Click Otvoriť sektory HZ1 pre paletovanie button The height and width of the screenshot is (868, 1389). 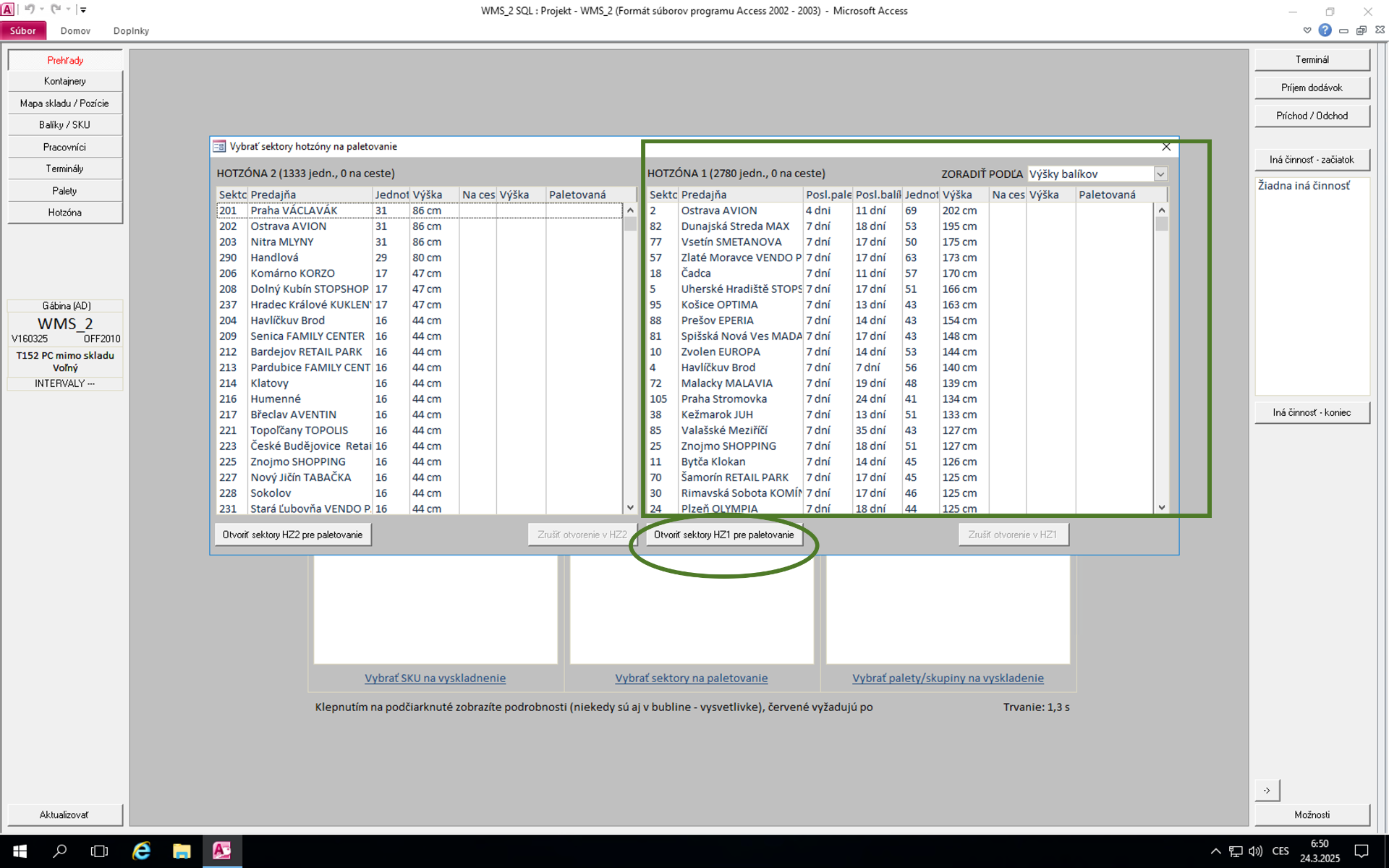(x=723, y=535)
